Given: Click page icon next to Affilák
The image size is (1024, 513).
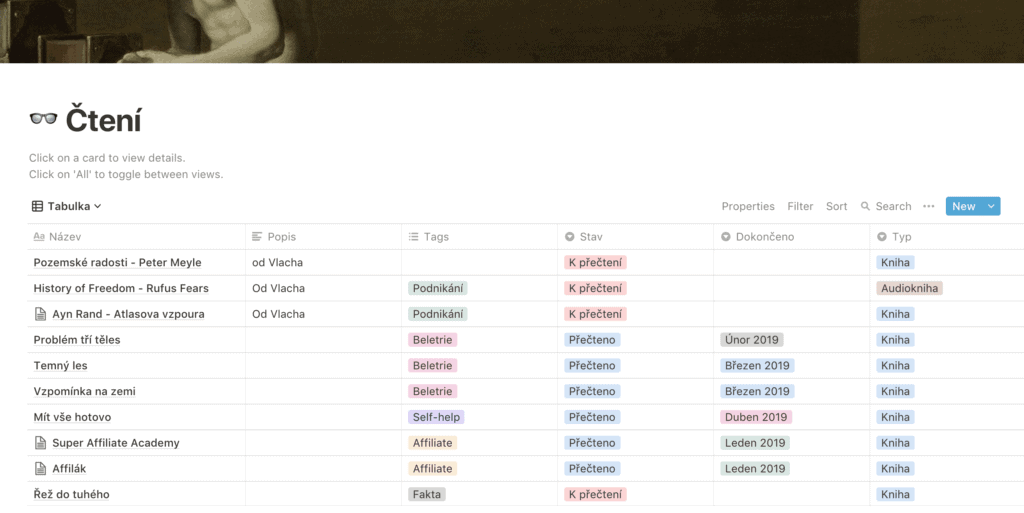Looking at the screenshot, I should [40, 469].
